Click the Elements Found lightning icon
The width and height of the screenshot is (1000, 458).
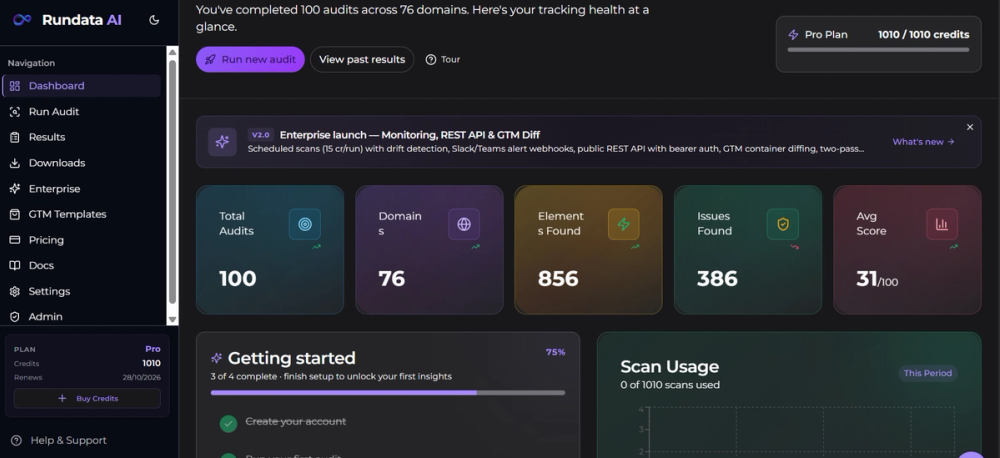click(623, 224)
